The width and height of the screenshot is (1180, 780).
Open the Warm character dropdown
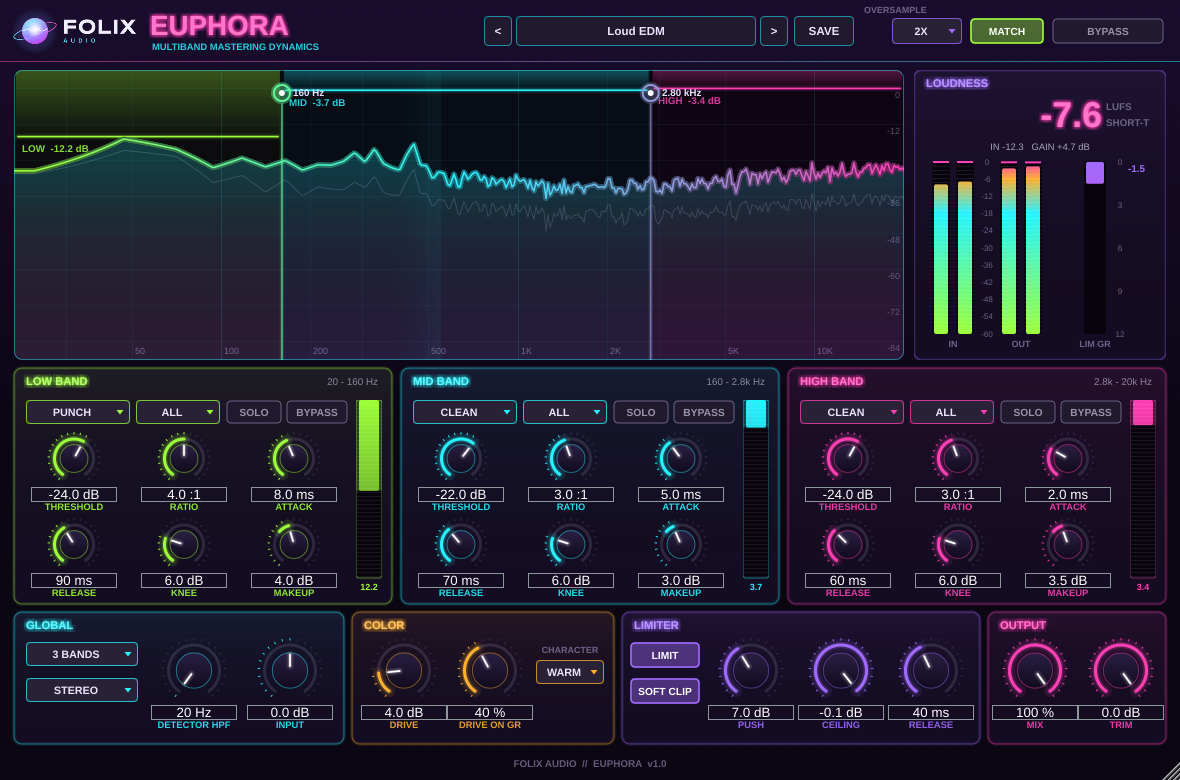point(570,672)
